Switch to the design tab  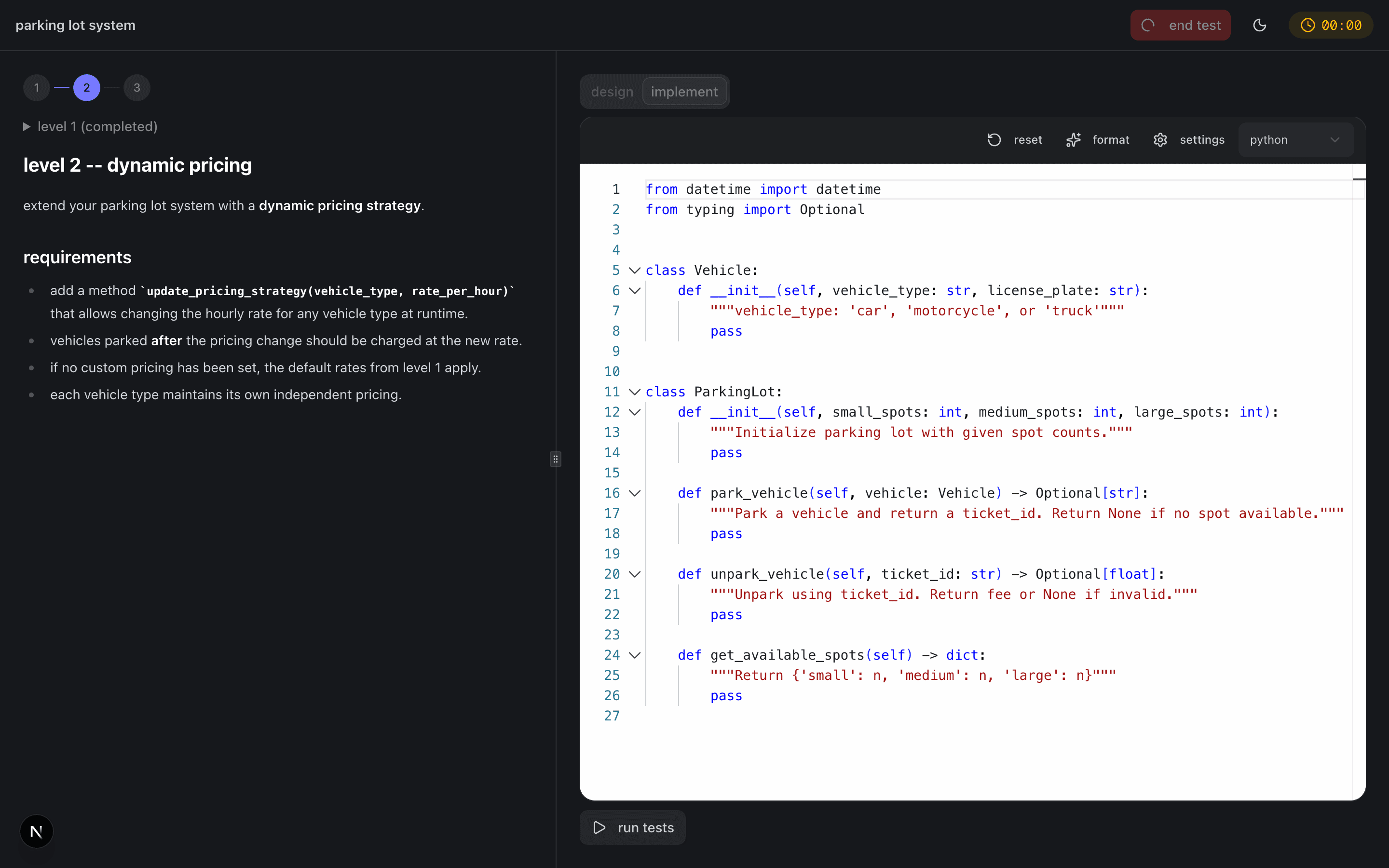pyautogui.click(x=612, y=92)
